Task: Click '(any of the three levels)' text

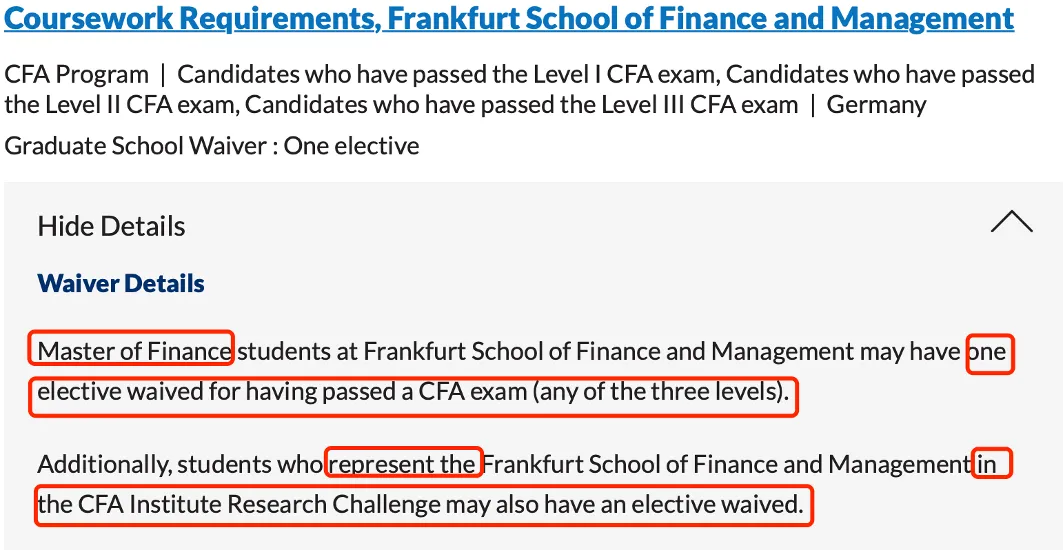Action: (661, 392)
